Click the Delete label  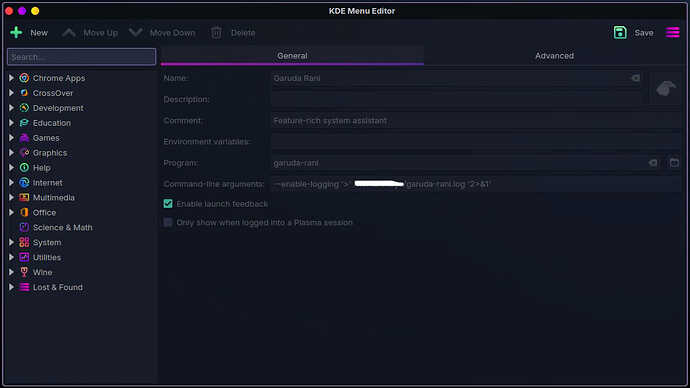tap(243, 33)
